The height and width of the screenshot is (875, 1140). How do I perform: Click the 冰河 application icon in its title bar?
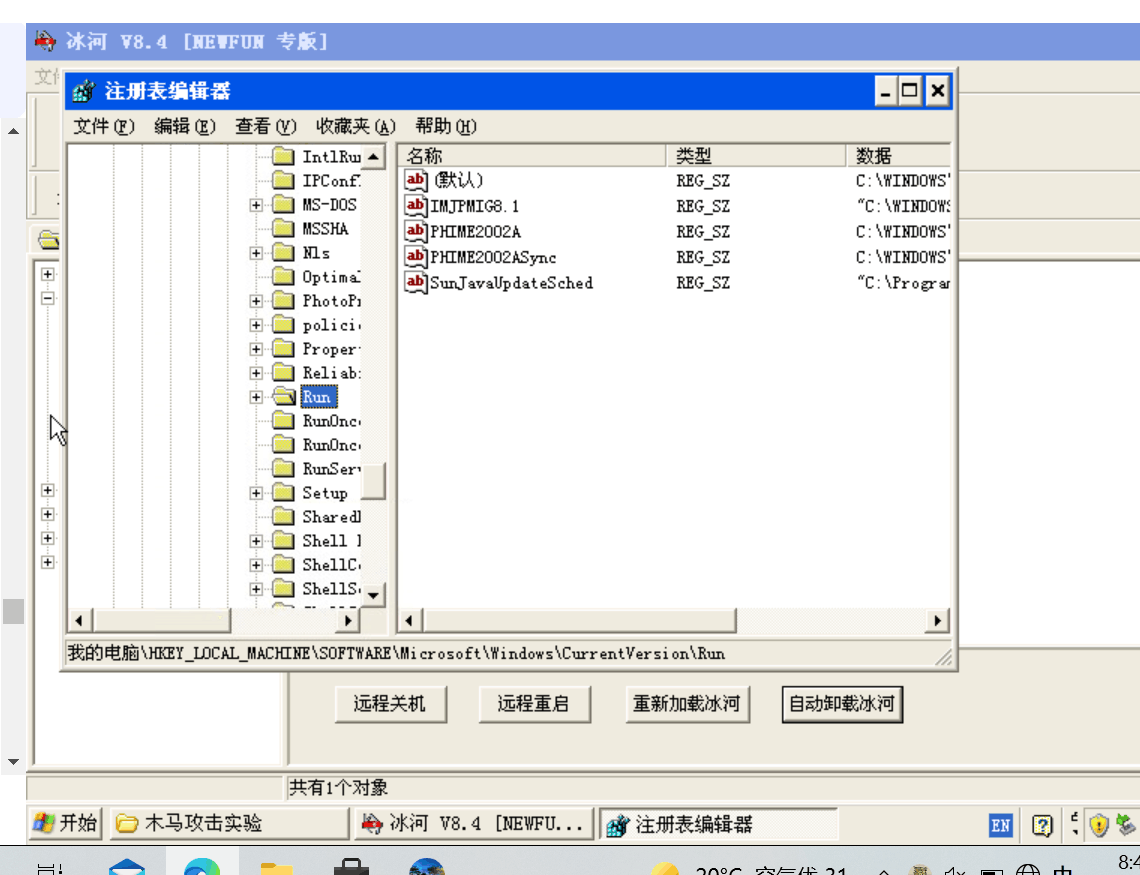(x=45, y=41)
